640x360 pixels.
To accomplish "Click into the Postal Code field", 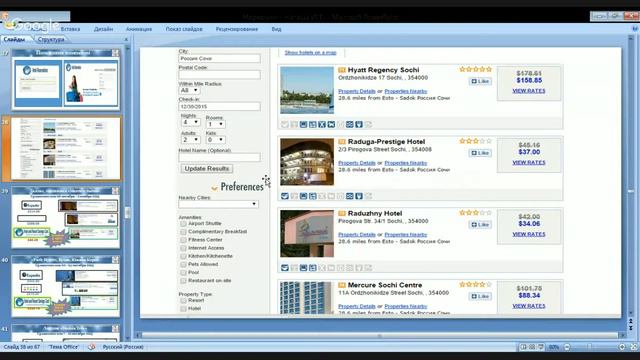I will [219, 75].
